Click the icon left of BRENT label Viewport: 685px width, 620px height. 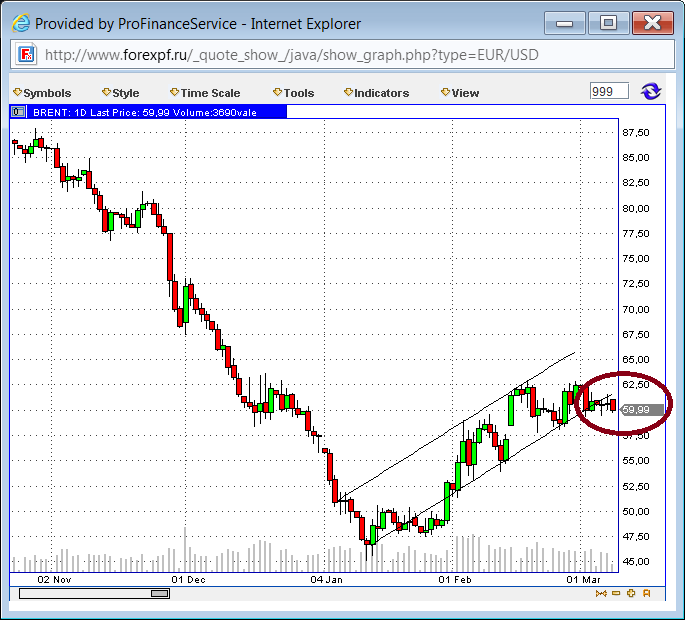18,112
